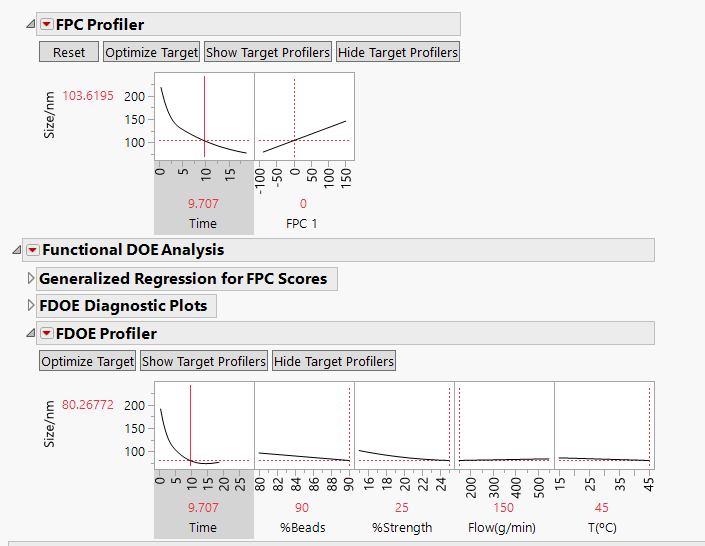Click Show Target Profilers in the FDOE Profiler
Screen dimensions: 705x546
pyautogui.click(x=204, y=361)
